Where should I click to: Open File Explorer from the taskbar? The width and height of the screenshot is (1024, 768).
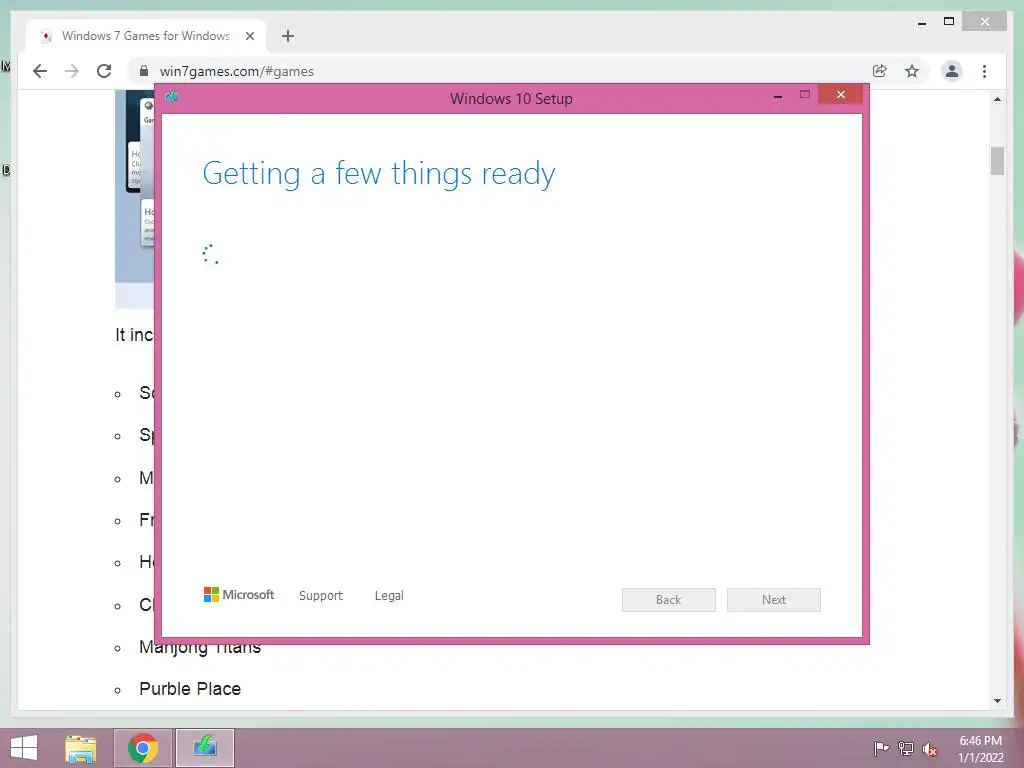pyautogui.click(x=81, y=748)
